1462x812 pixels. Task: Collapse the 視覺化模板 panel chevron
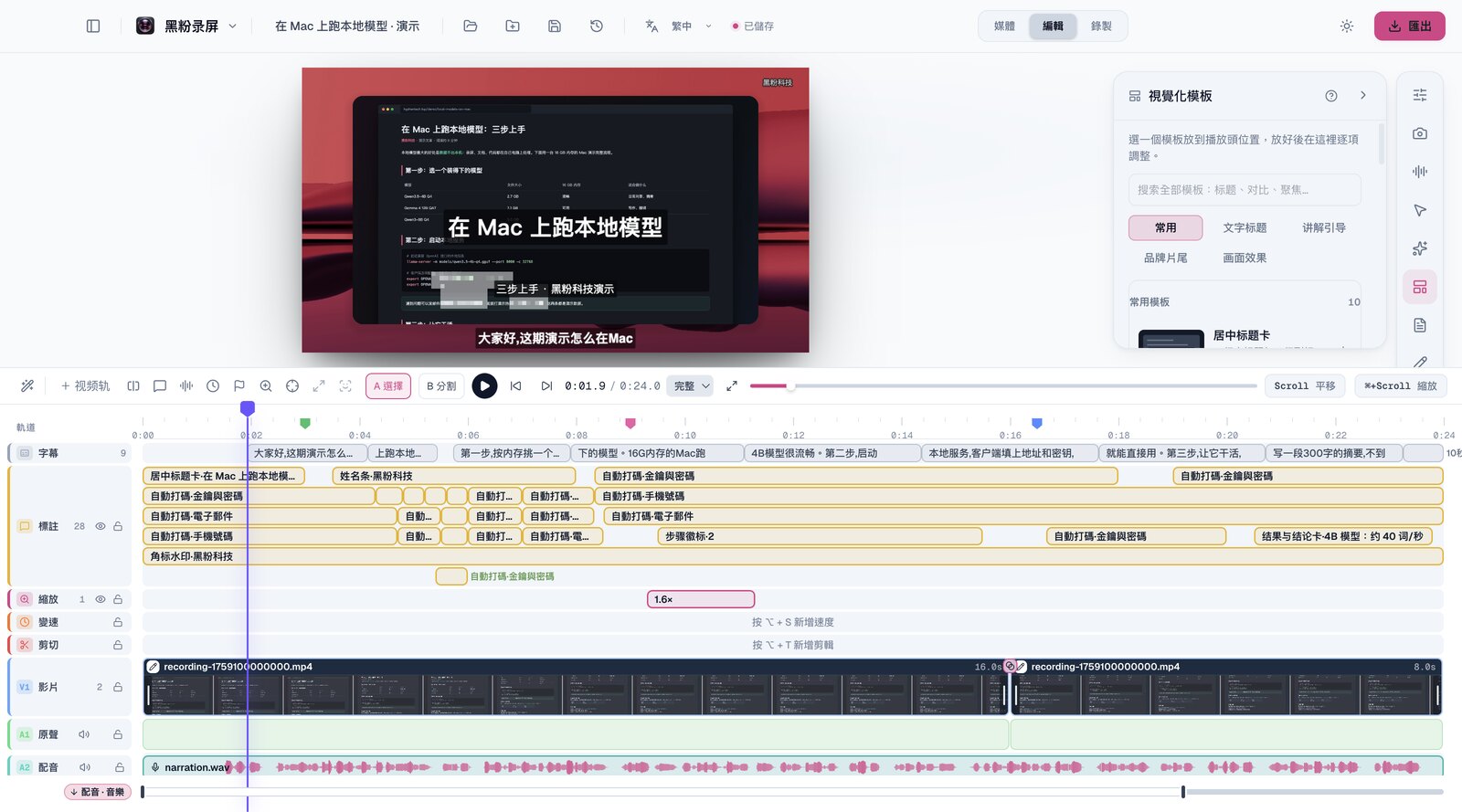(x=1363, y=96)
